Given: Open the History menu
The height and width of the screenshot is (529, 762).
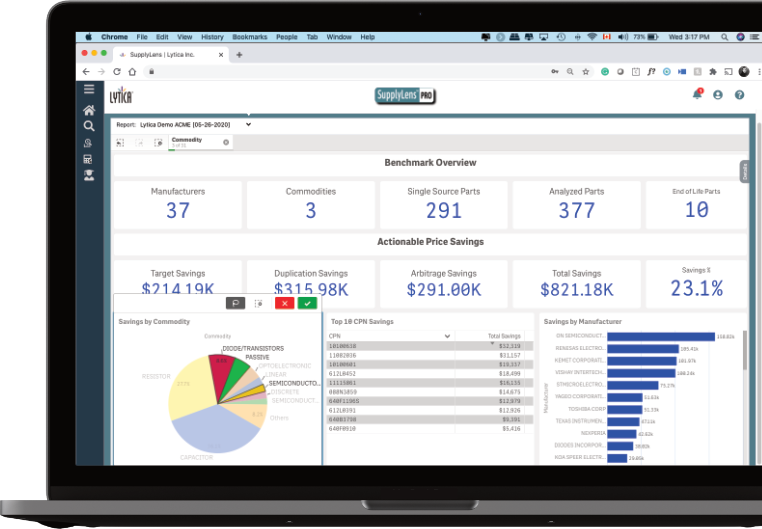Looking at the screenshot, I should click(212, 37).
